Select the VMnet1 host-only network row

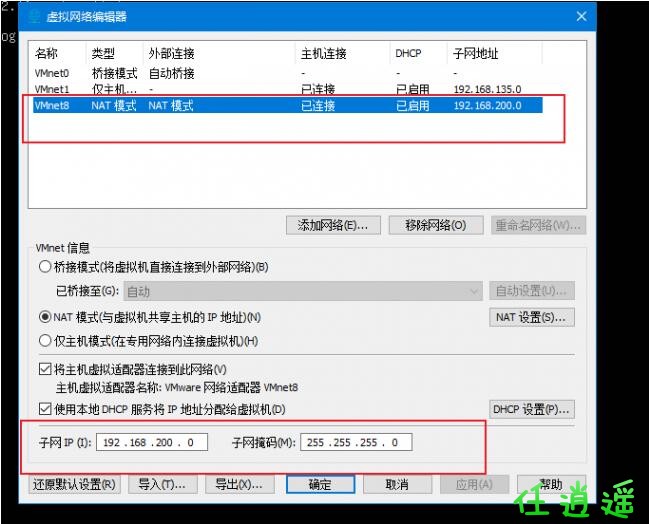coord(288,89)
